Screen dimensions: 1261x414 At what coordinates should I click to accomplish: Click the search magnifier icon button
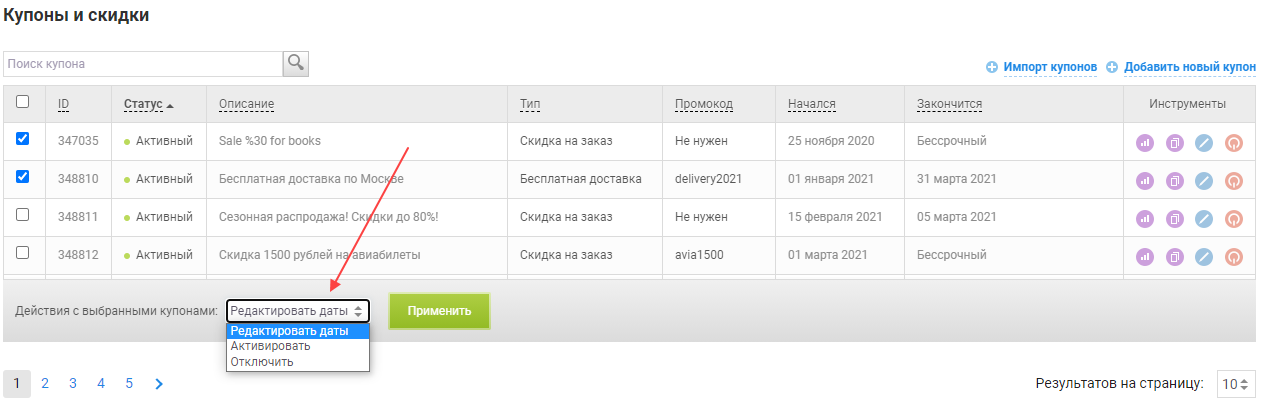coord(296,63)
